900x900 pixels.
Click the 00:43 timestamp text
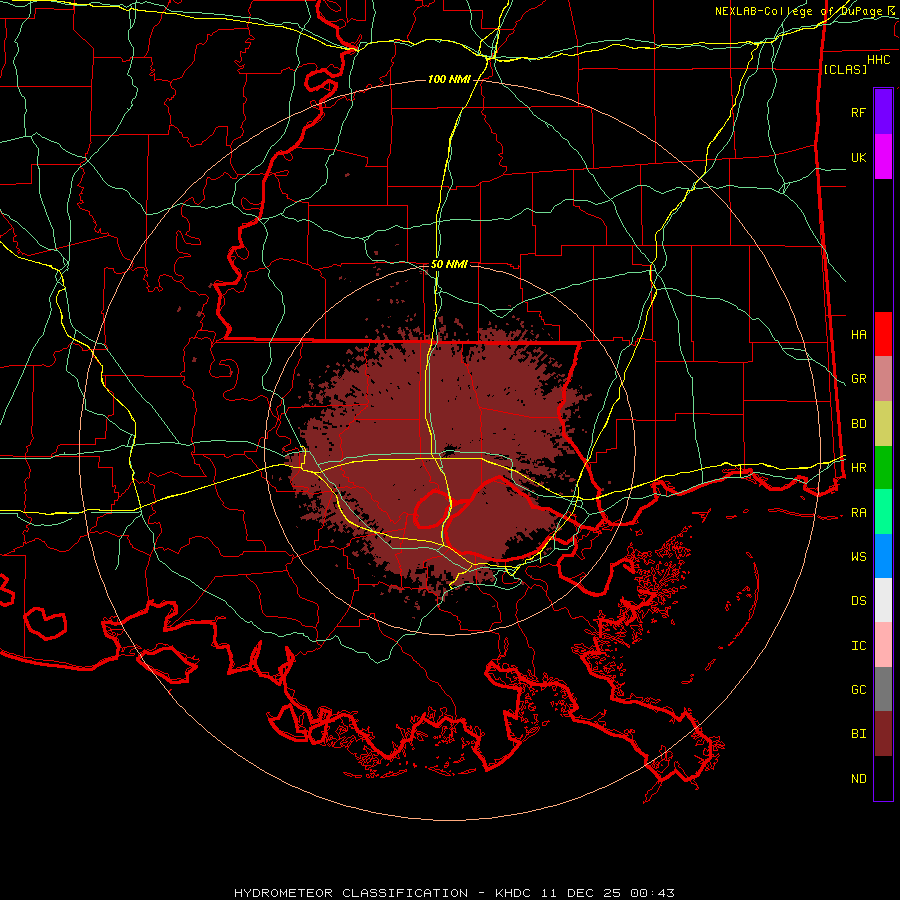coord(653,893)
